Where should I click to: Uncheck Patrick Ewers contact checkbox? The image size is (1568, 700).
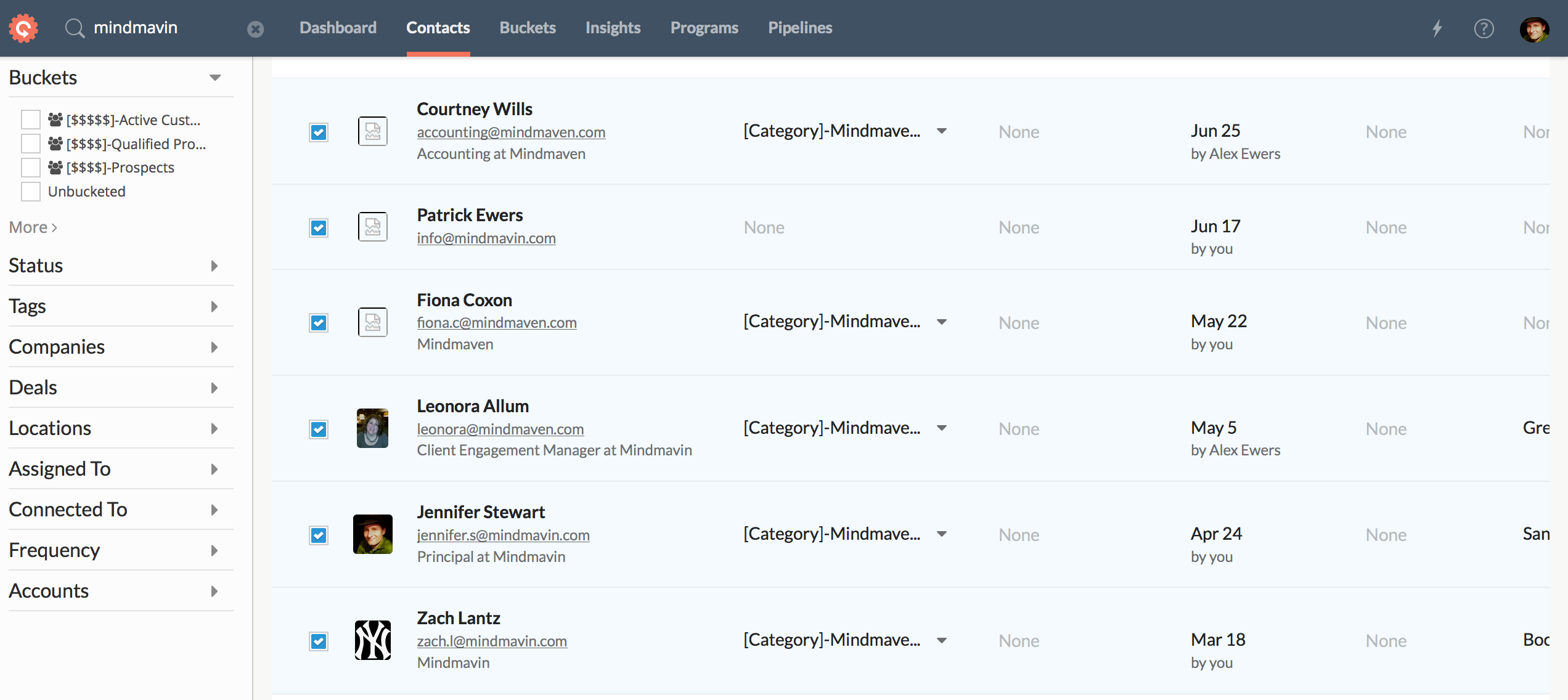tap(319, 228)
